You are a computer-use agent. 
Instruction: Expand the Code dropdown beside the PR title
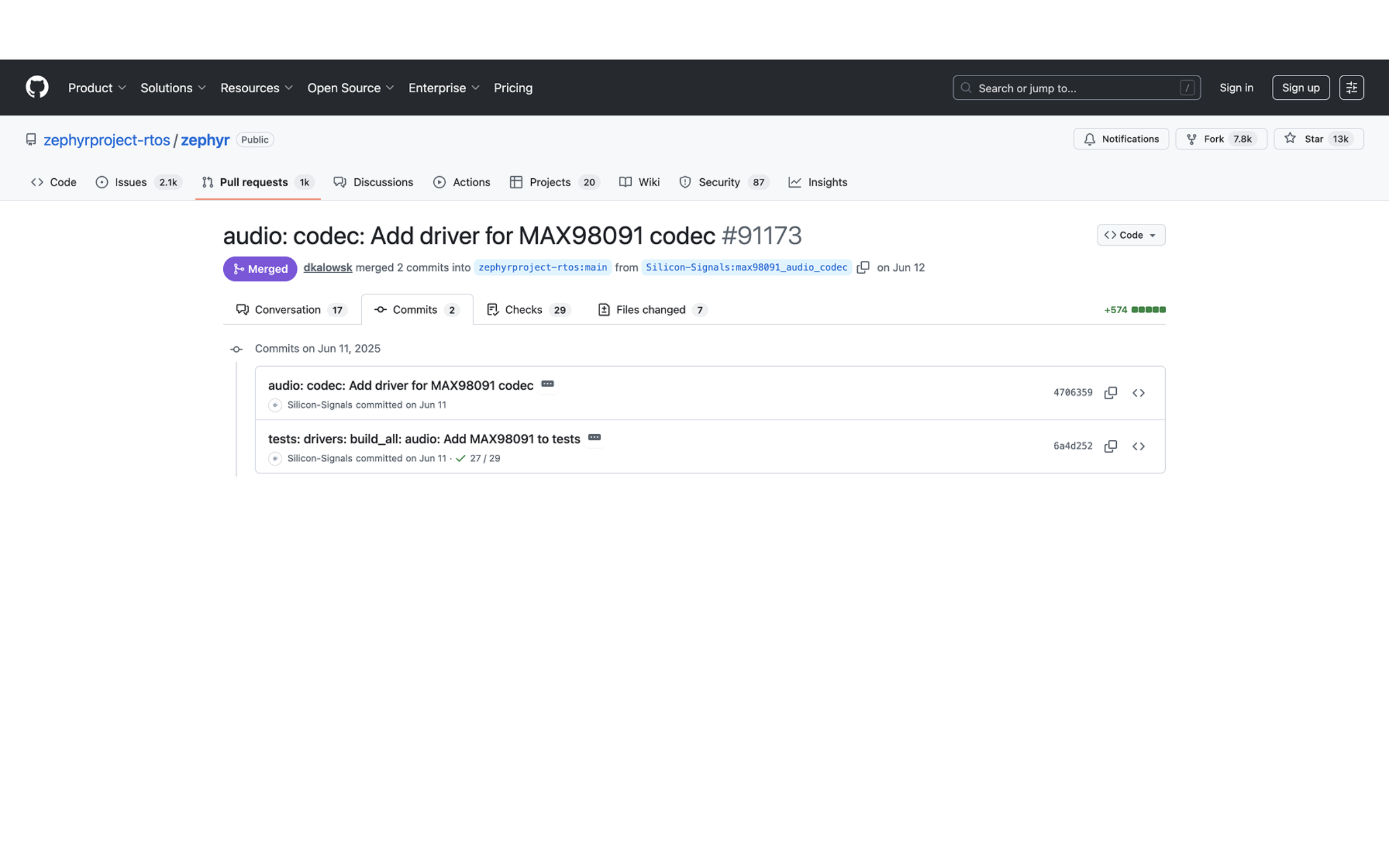[1131, 235]
